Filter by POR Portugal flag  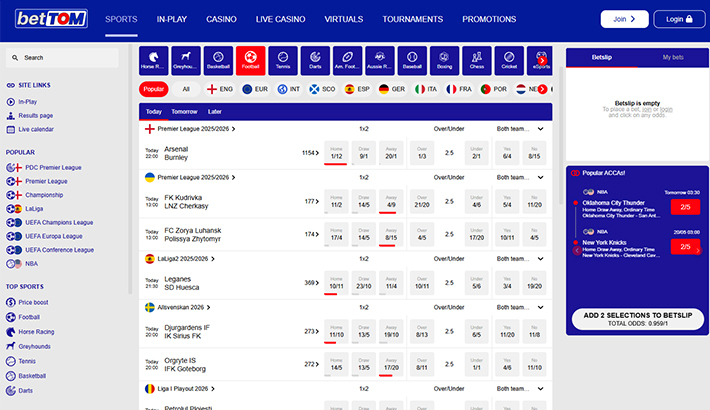[x=494, y=89]
